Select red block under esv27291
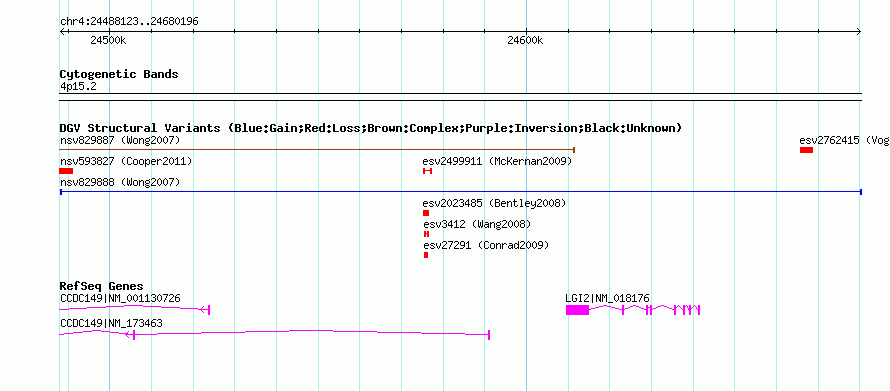The width and height of the screenshot is (890, 391). tap(426, 255)
